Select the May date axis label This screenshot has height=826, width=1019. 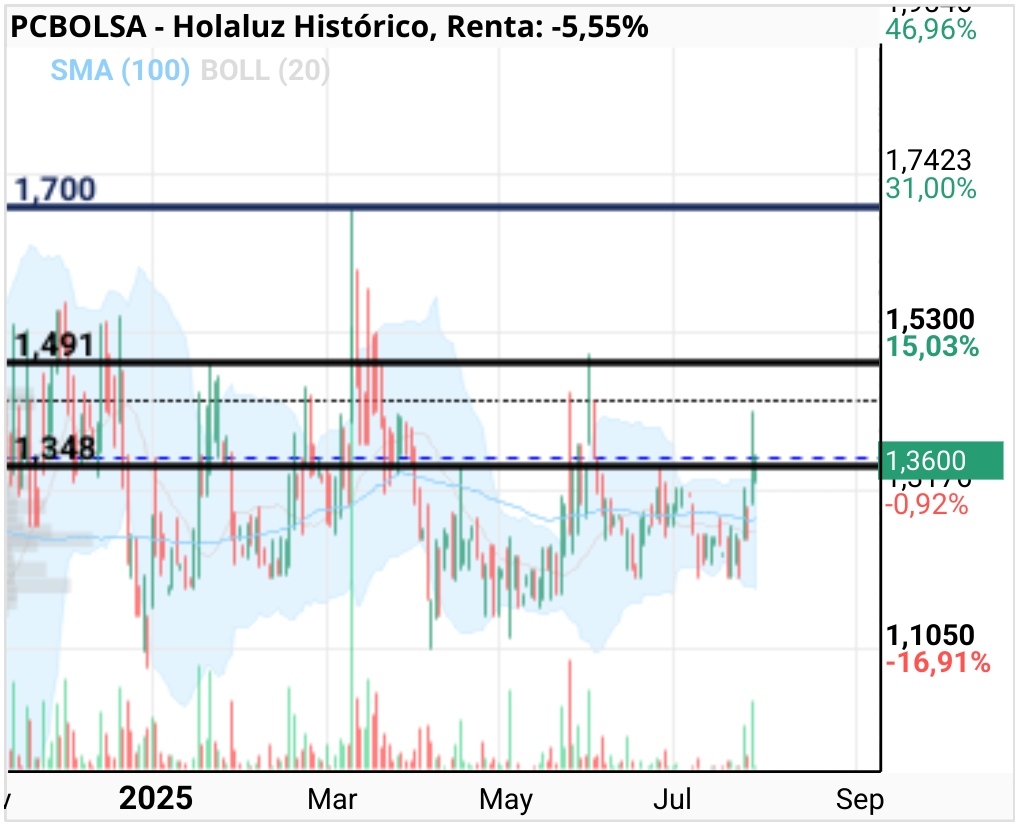[506, 800]
